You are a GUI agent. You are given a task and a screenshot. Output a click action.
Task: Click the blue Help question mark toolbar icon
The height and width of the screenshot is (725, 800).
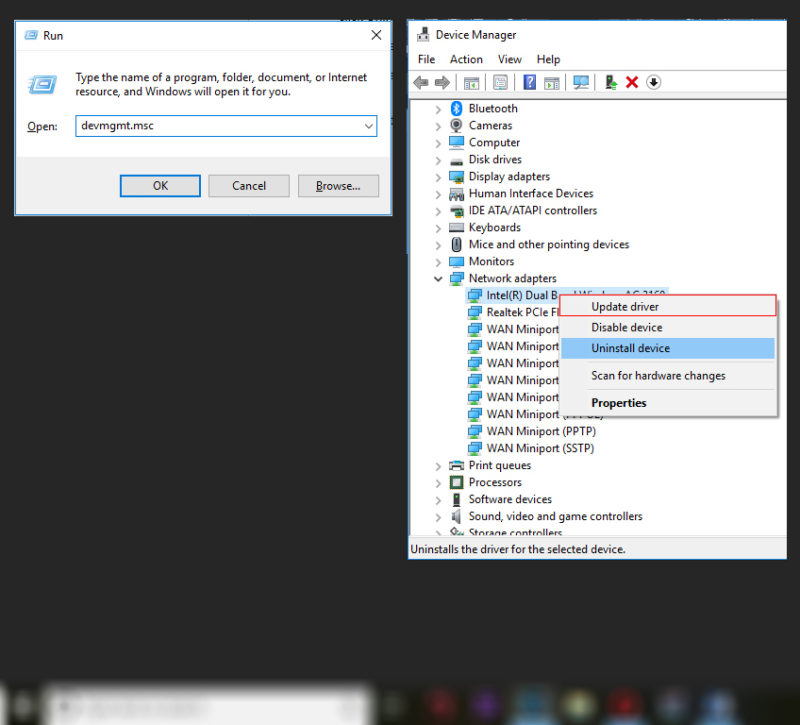click(529, 83)
